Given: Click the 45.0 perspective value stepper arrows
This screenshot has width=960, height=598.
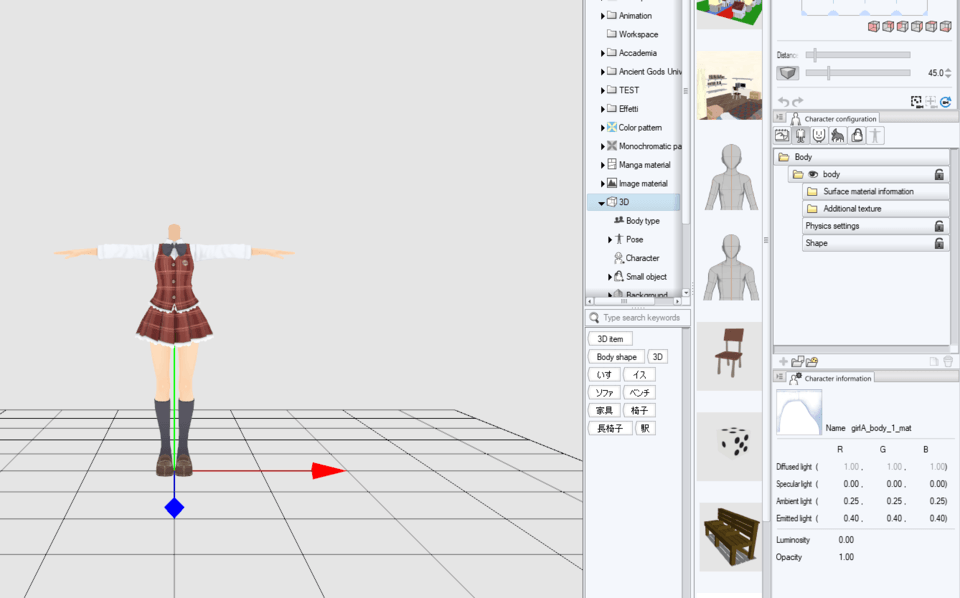Looking at the screenshot, I should [948, 73].
